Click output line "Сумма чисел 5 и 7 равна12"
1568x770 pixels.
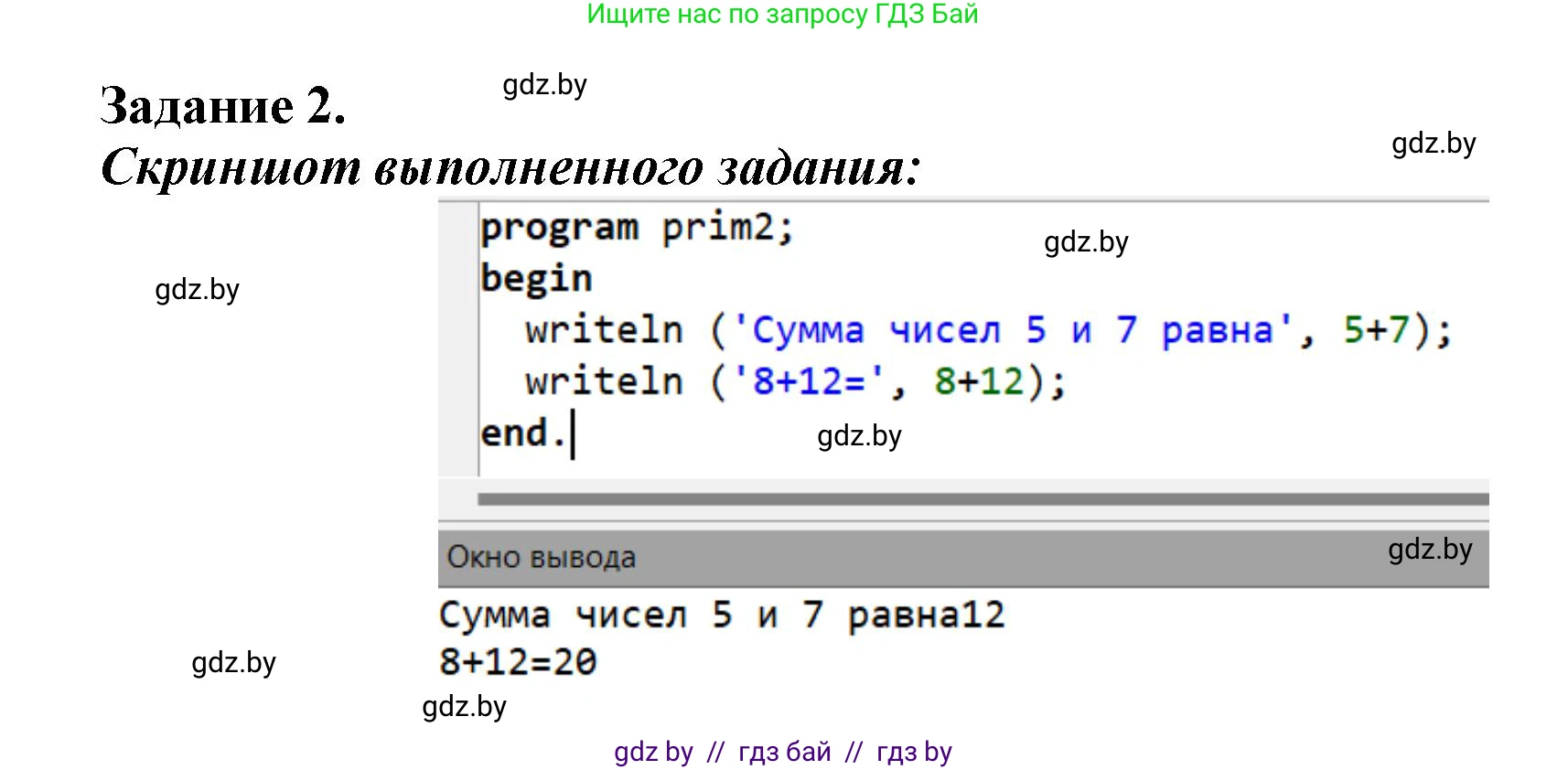pos(721,615)
